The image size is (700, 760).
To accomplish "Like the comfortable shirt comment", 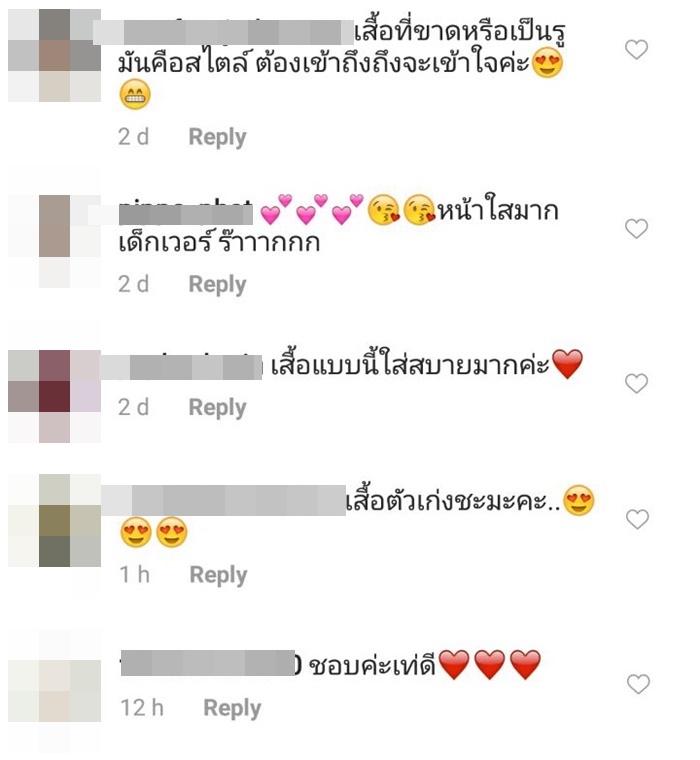I will 636,383.
